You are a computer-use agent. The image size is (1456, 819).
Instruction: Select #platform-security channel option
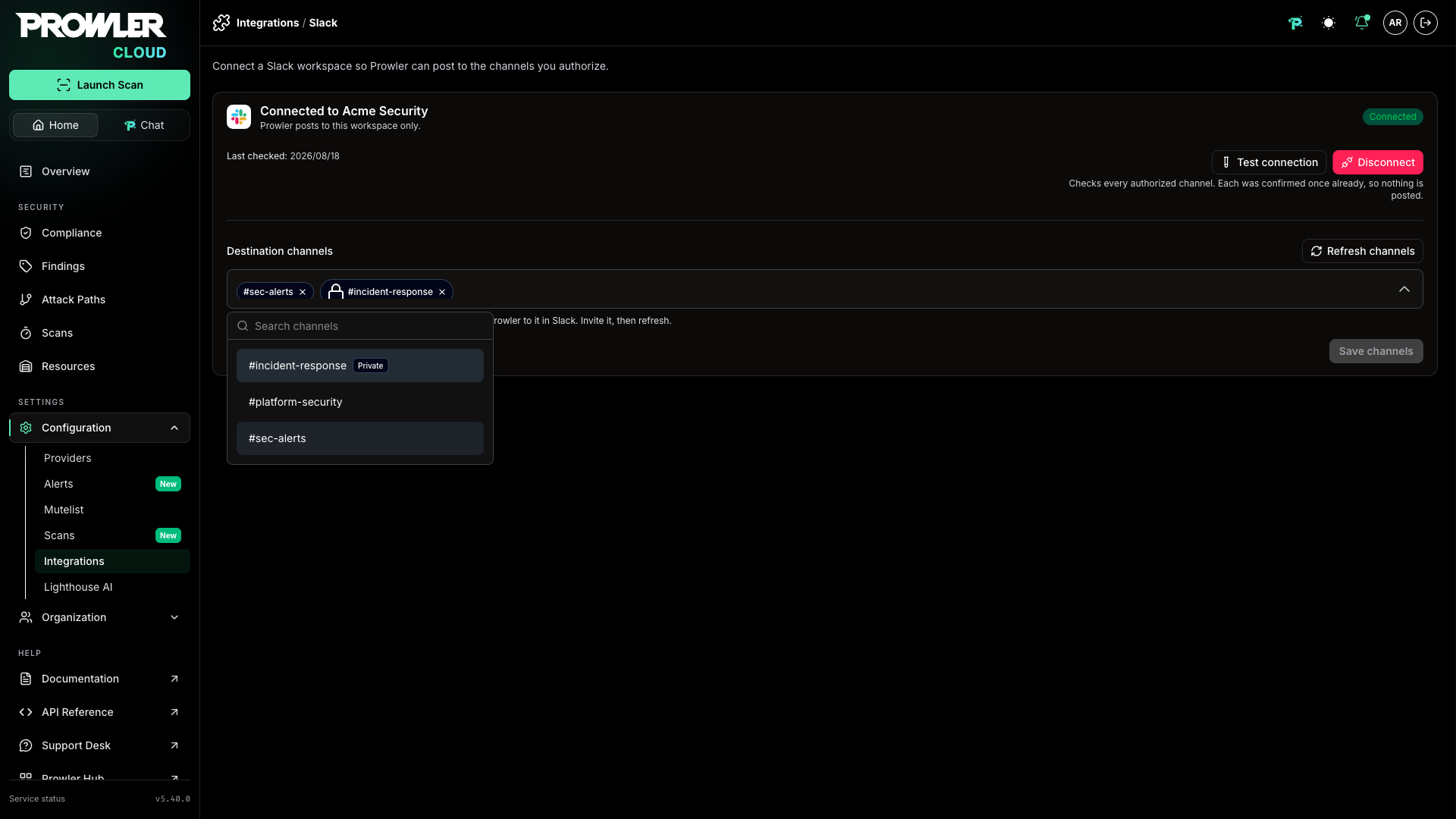360,402
